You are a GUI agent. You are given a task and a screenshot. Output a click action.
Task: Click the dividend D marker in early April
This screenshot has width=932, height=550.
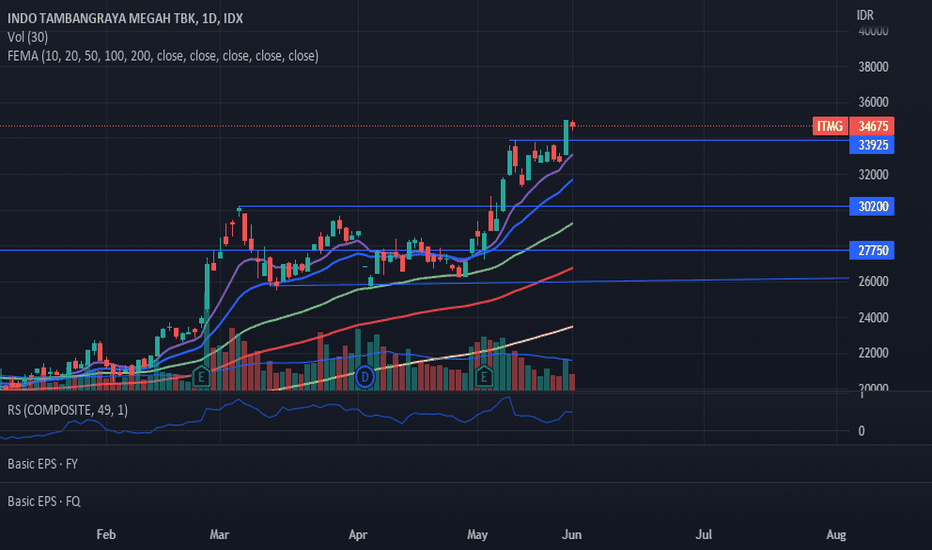pos(365,377)
